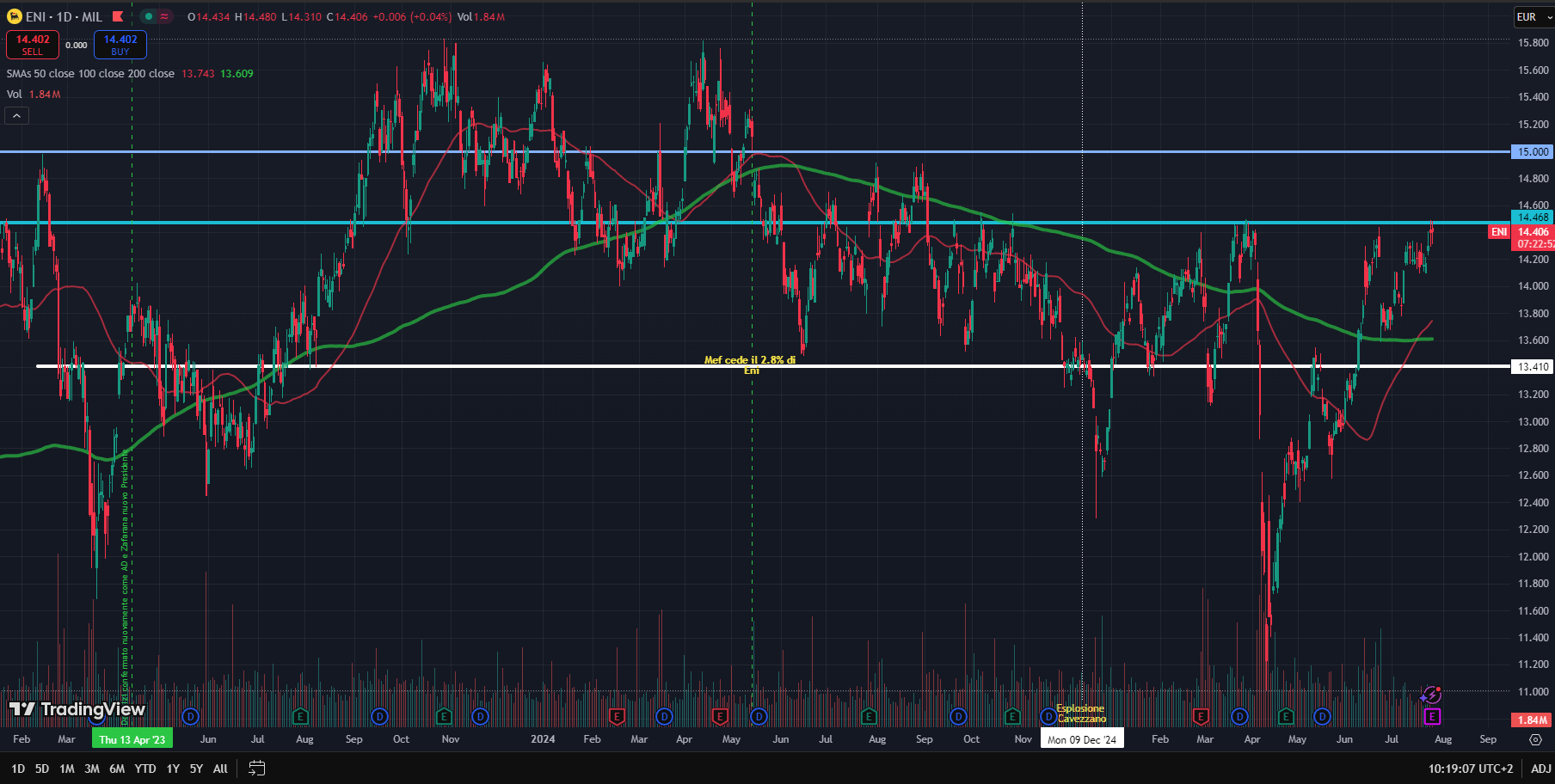Viewport: 1555px width, 784px height.
Task: Click the green earnings E marker above Aug 2023
Action: click(x=300, y=716)
